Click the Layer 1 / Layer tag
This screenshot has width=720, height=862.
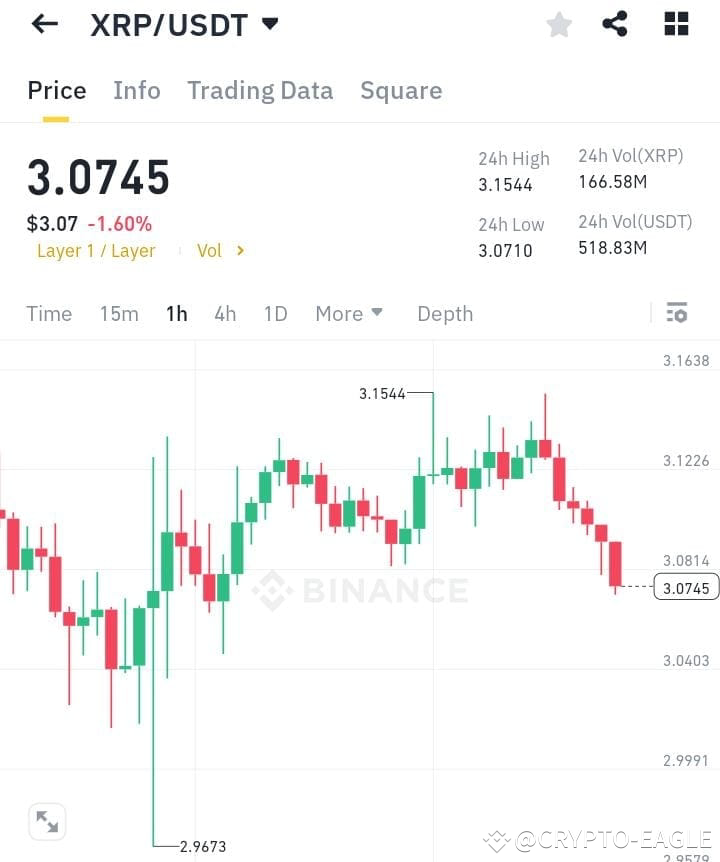click(96, 251)
